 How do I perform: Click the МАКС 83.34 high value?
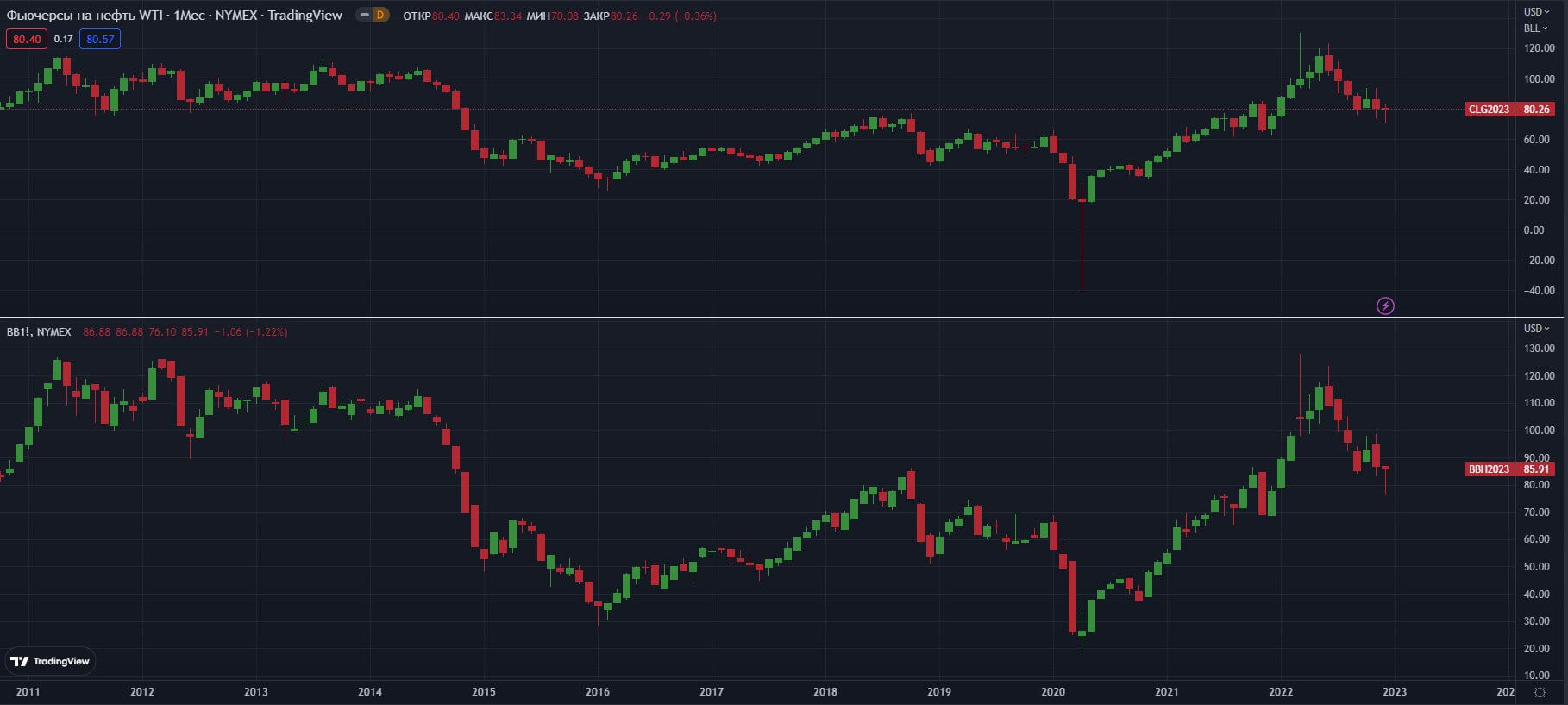[x=492, y=16]
